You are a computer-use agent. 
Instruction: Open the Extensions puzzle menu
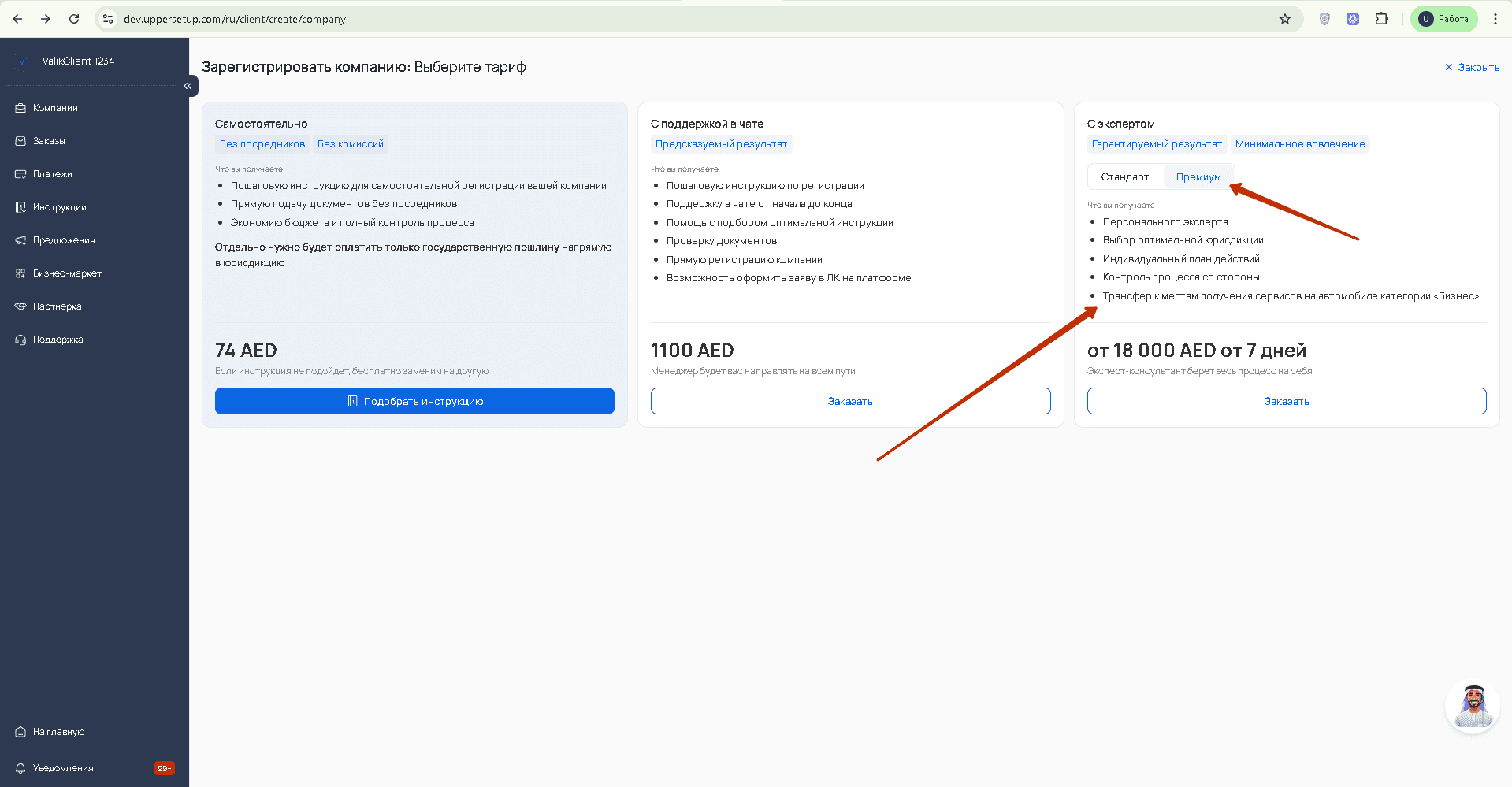pyautogui.click(x=1381, y=19)
